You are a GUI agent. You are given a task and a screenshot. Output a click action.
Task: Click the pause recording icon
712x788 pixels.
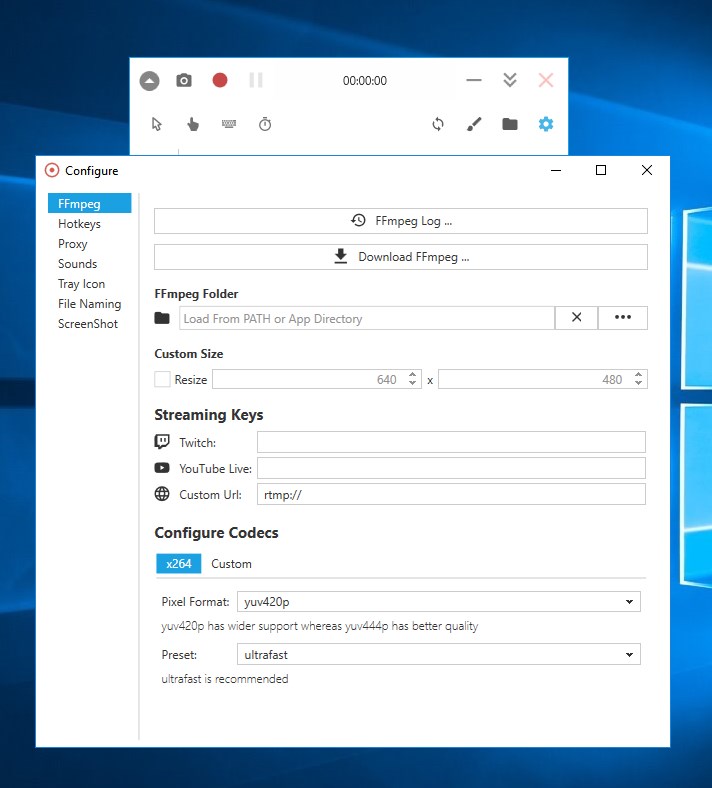coord(256,81)
